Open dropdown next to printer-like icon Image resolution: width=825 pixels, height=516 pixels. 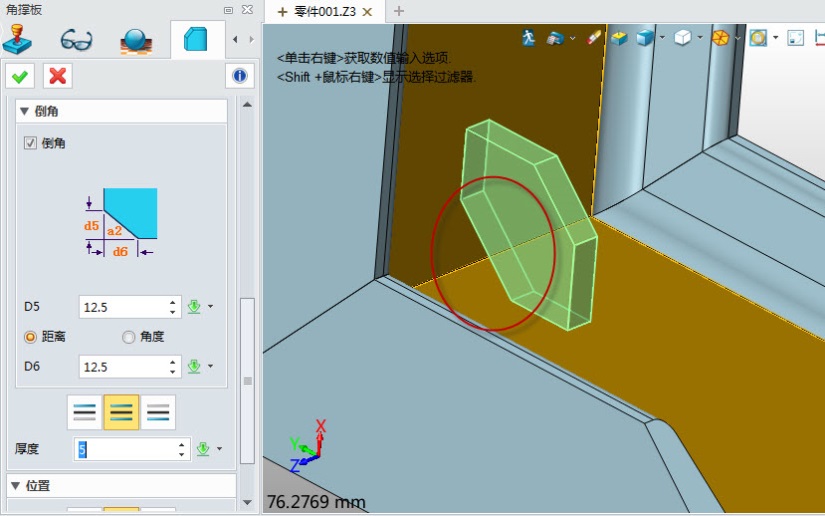572,38
